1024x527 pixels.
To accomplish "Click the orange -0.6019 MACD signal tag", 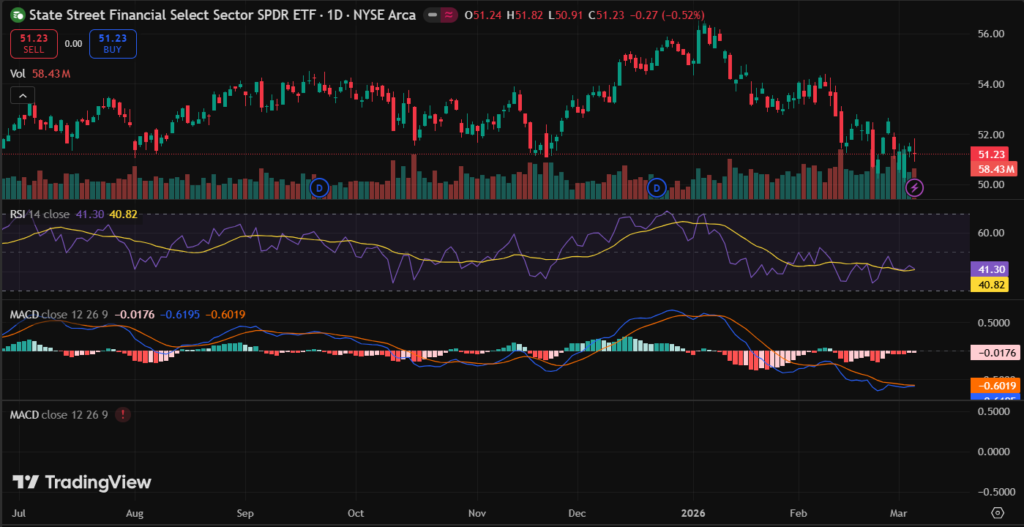I will click(991, 386).
